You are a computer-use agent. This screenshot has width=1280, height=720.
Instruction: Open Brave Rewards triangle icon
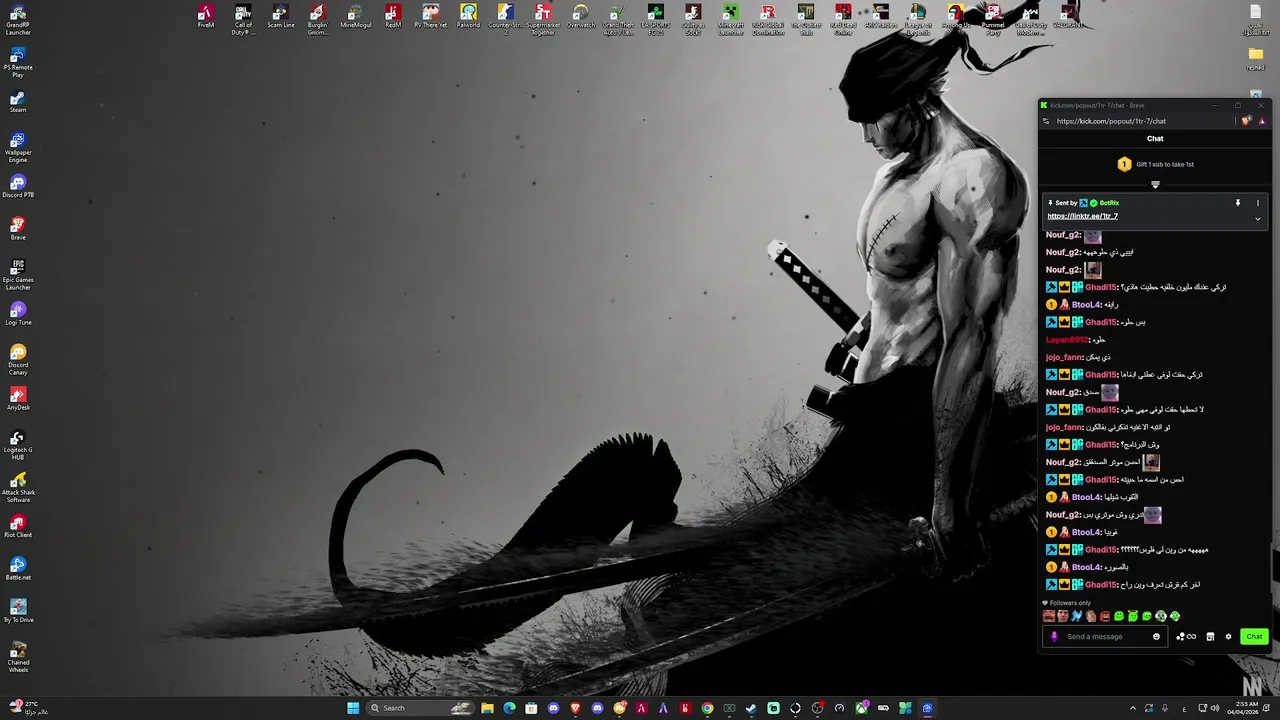pos(1262,121)
